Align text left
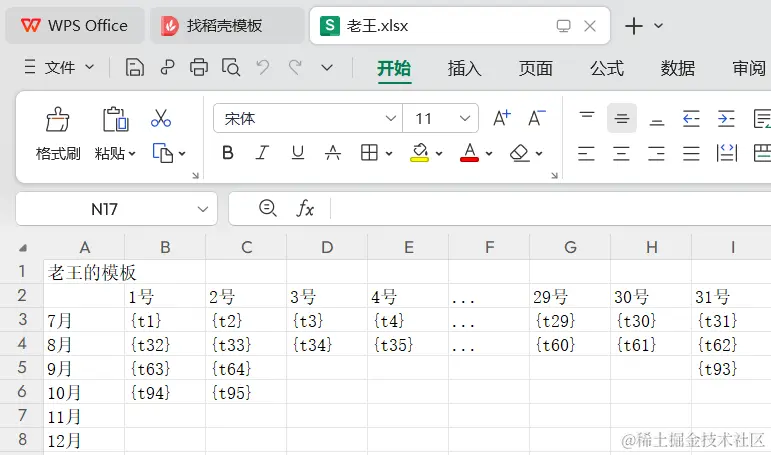Screen dimensions: 771x455 click(587, 153)
